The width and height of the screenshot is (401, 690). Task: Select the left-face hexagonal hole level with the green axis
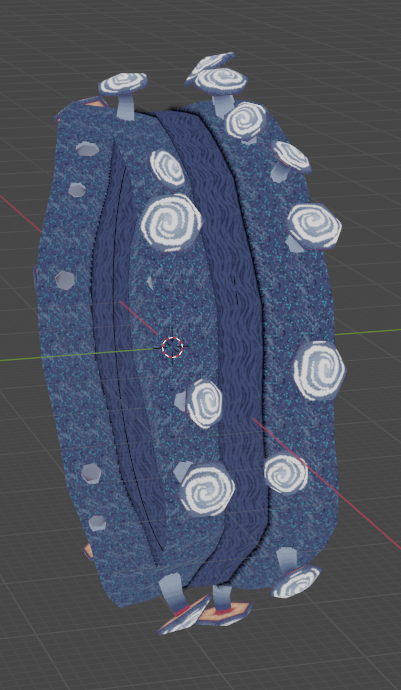[65, 280]
